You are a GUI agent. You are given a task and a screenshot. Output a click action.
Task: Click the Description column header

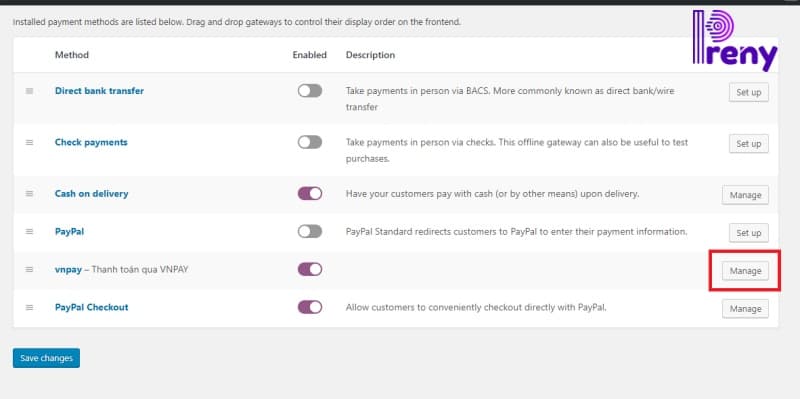coord(370,55)
